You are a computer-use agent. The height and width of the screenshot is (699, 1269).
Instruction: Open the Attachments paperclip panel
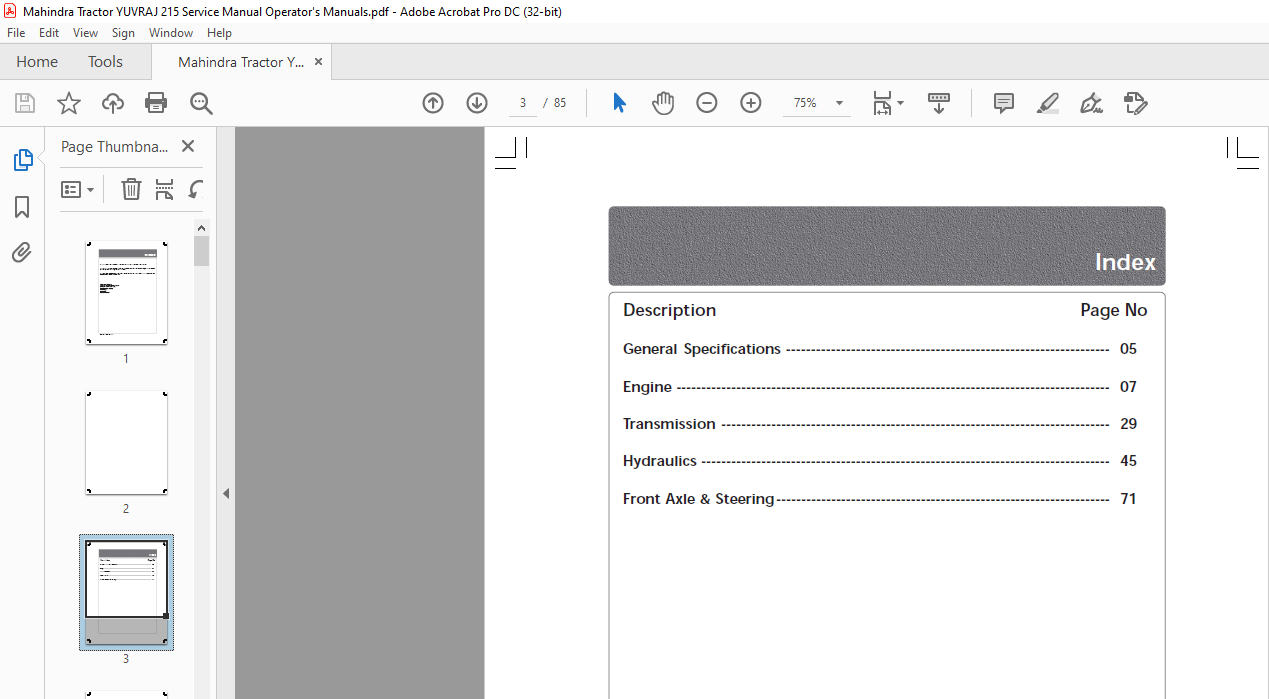click(22, 253)
